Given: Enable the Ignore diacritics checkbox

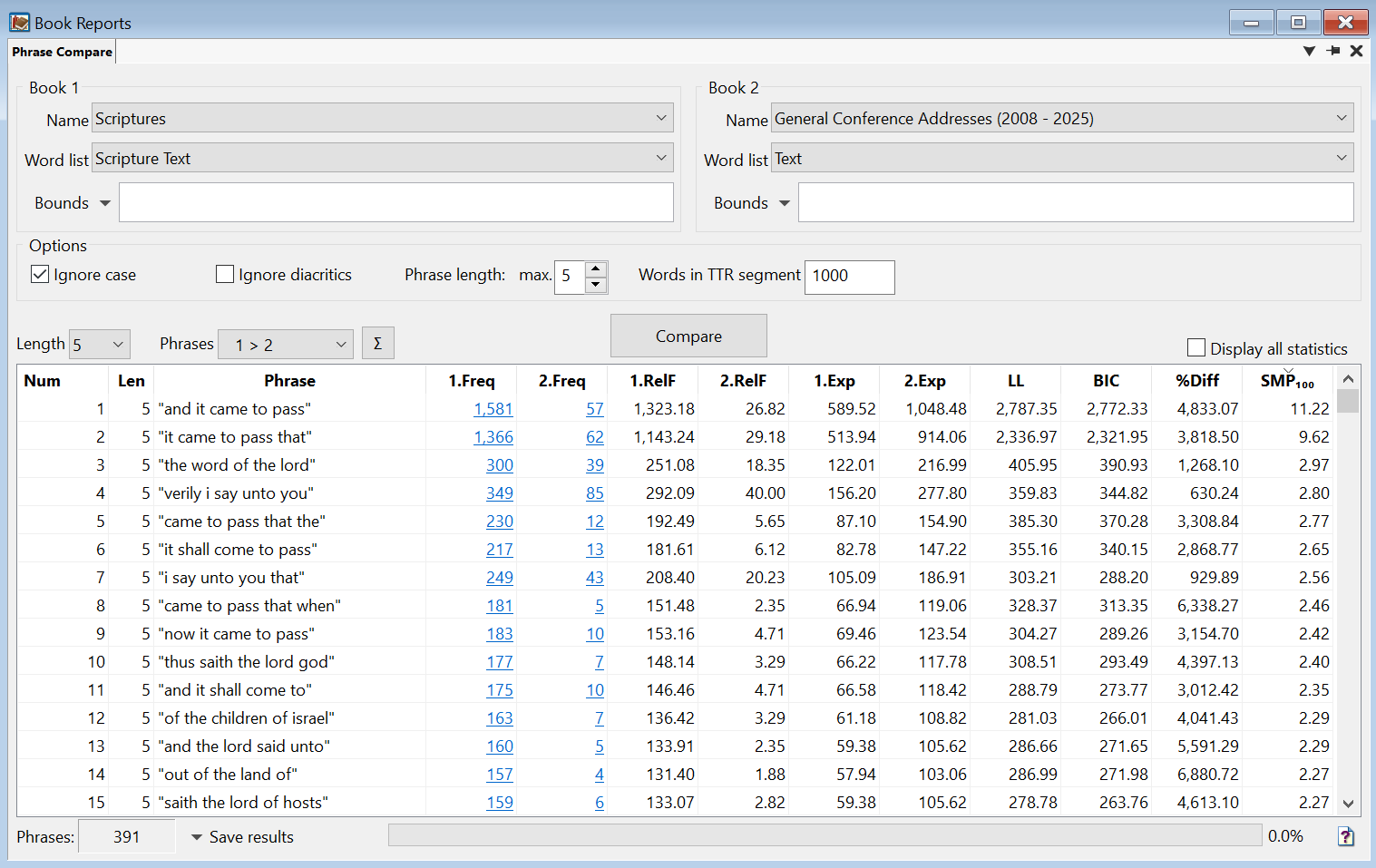Looking at the screenshot, I should coord(225,274).
